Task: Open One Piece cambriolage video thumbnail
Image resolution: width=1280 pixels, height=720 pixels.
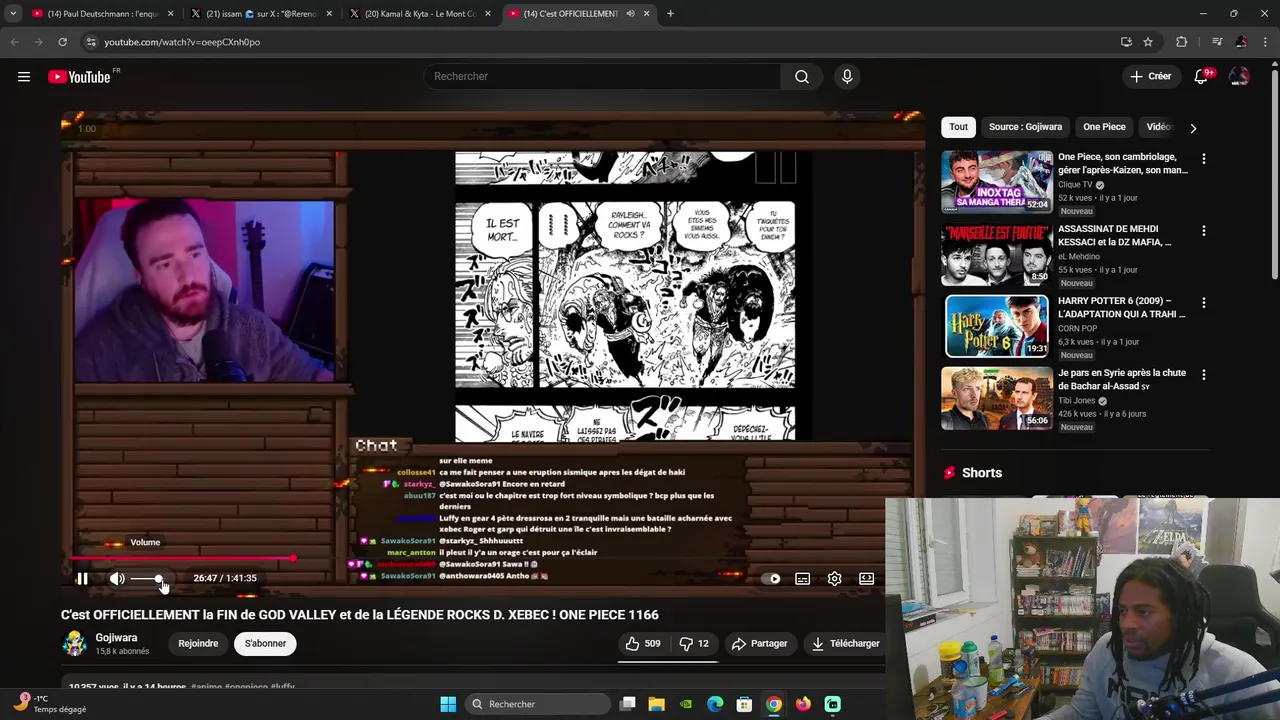Action: pos(997,182)
